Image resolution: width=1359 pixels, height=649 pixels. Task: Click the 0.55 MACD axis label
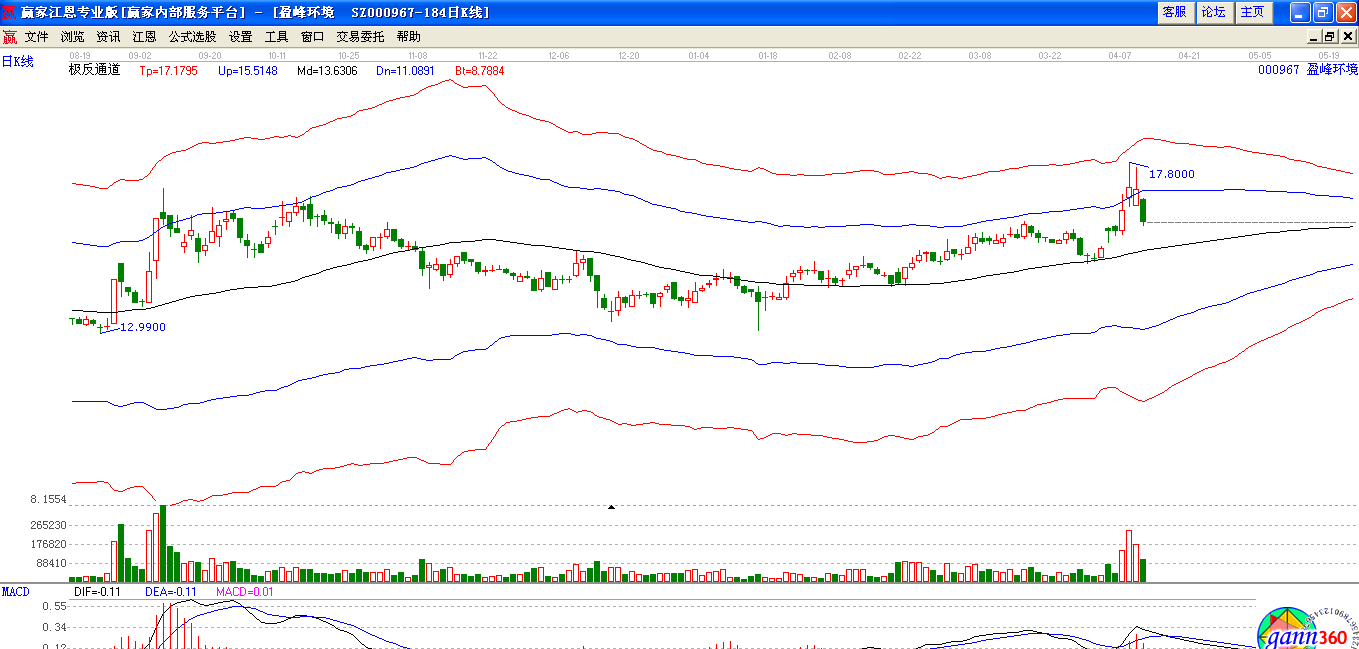tap(54, 607)
